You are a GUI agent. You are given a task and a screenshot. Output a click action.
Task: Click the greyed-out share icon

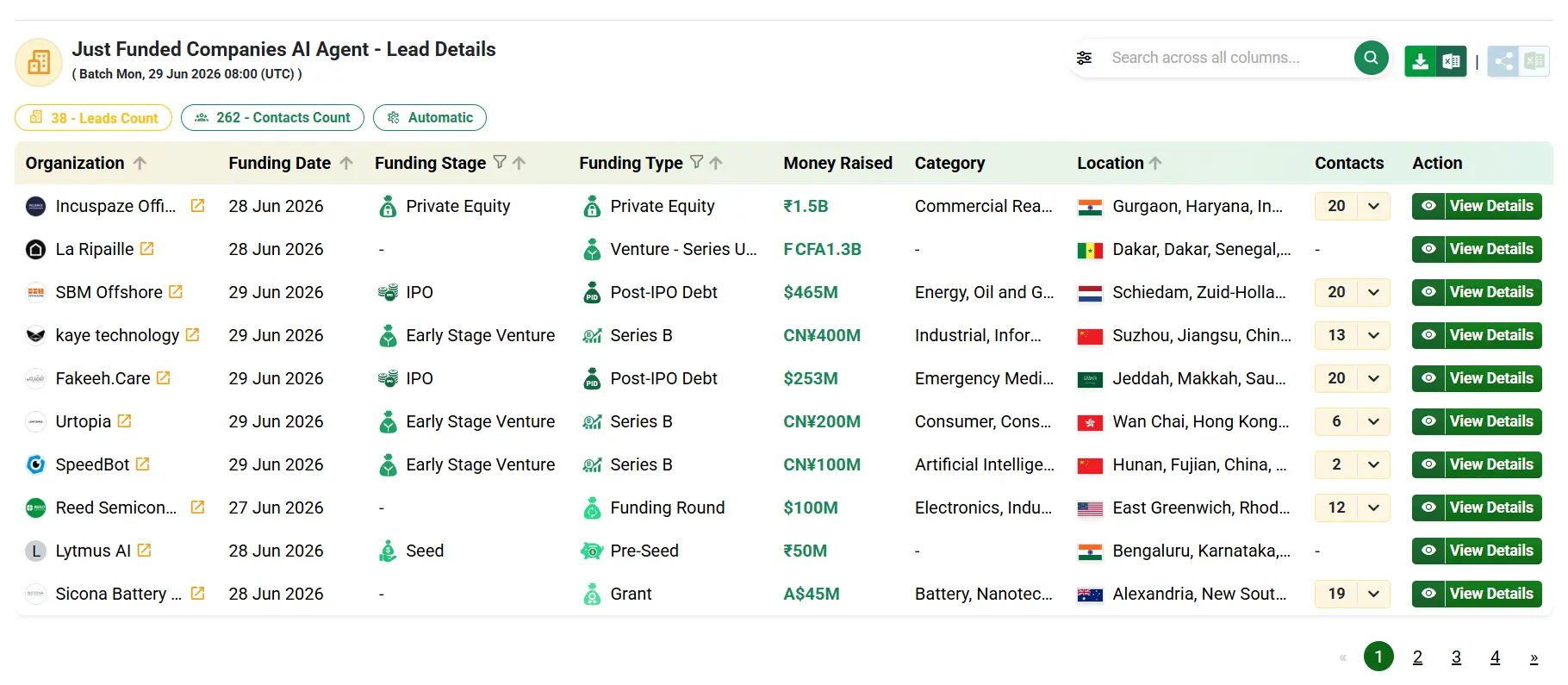coord(1503,61)
